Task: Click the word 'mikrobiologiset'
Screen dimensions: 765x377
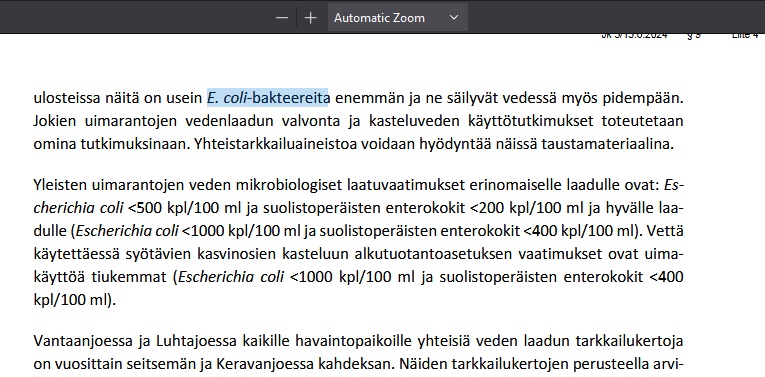Action: click(x=290, y=185)
